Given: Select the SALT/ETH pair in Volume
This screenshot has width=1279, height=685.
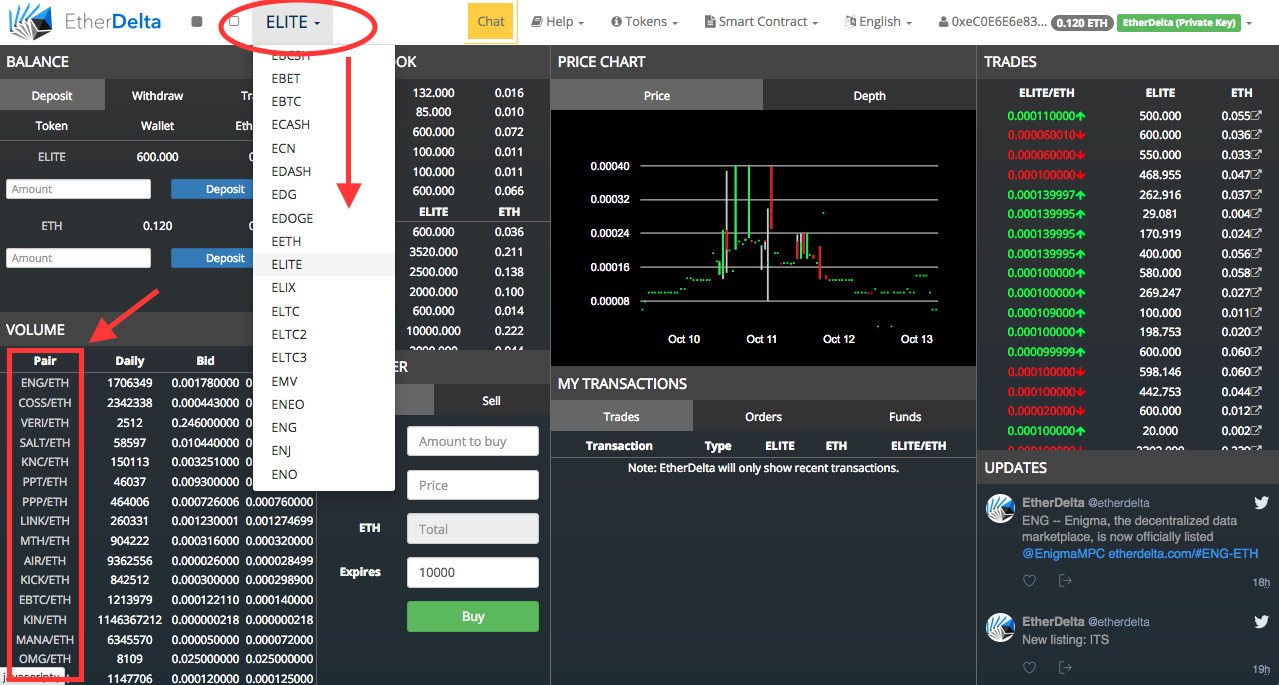Looking at the screenshot, I should 45,442.
